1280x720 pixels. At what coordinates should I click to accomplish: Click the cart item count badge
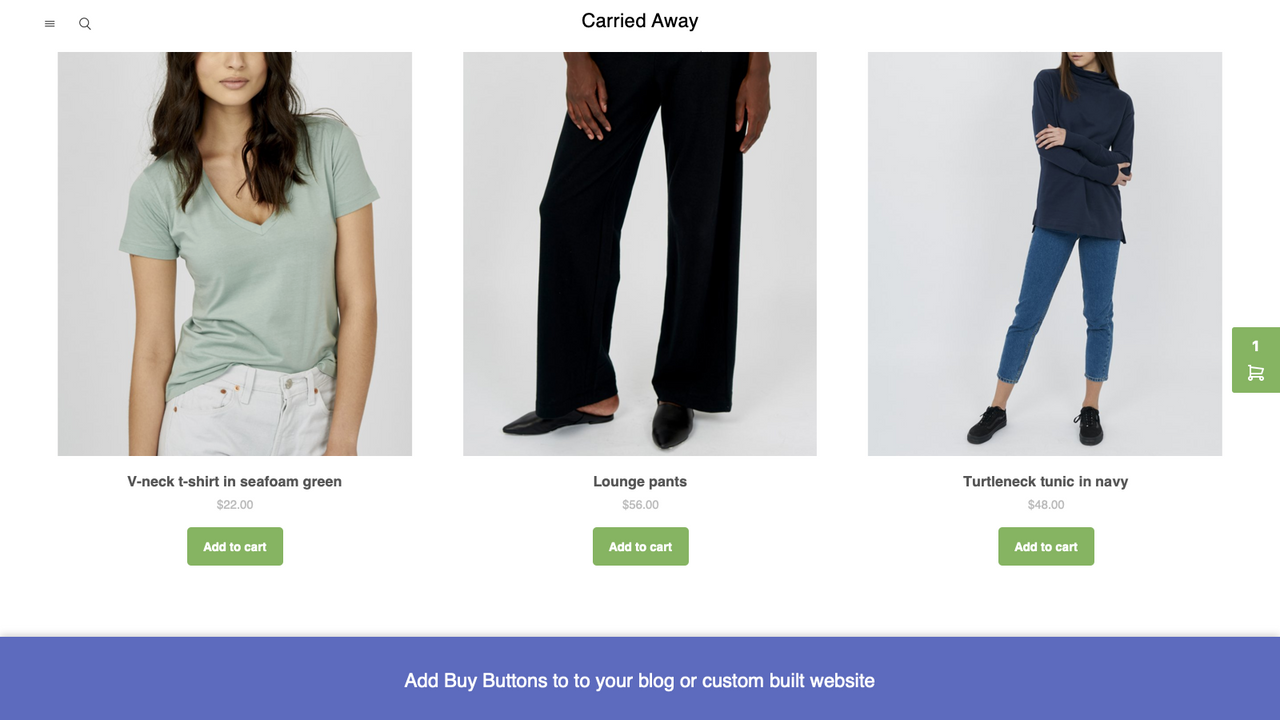[x=1255, y=346]
